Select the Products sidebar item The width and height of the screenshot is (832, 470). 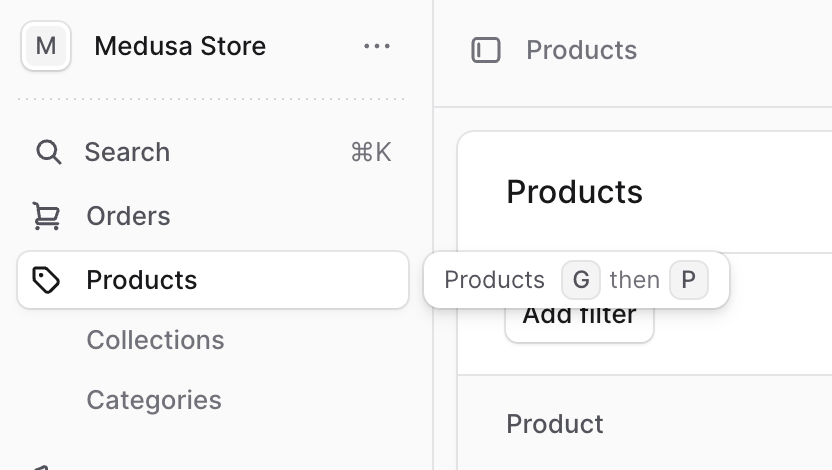[x=142, y=280]
